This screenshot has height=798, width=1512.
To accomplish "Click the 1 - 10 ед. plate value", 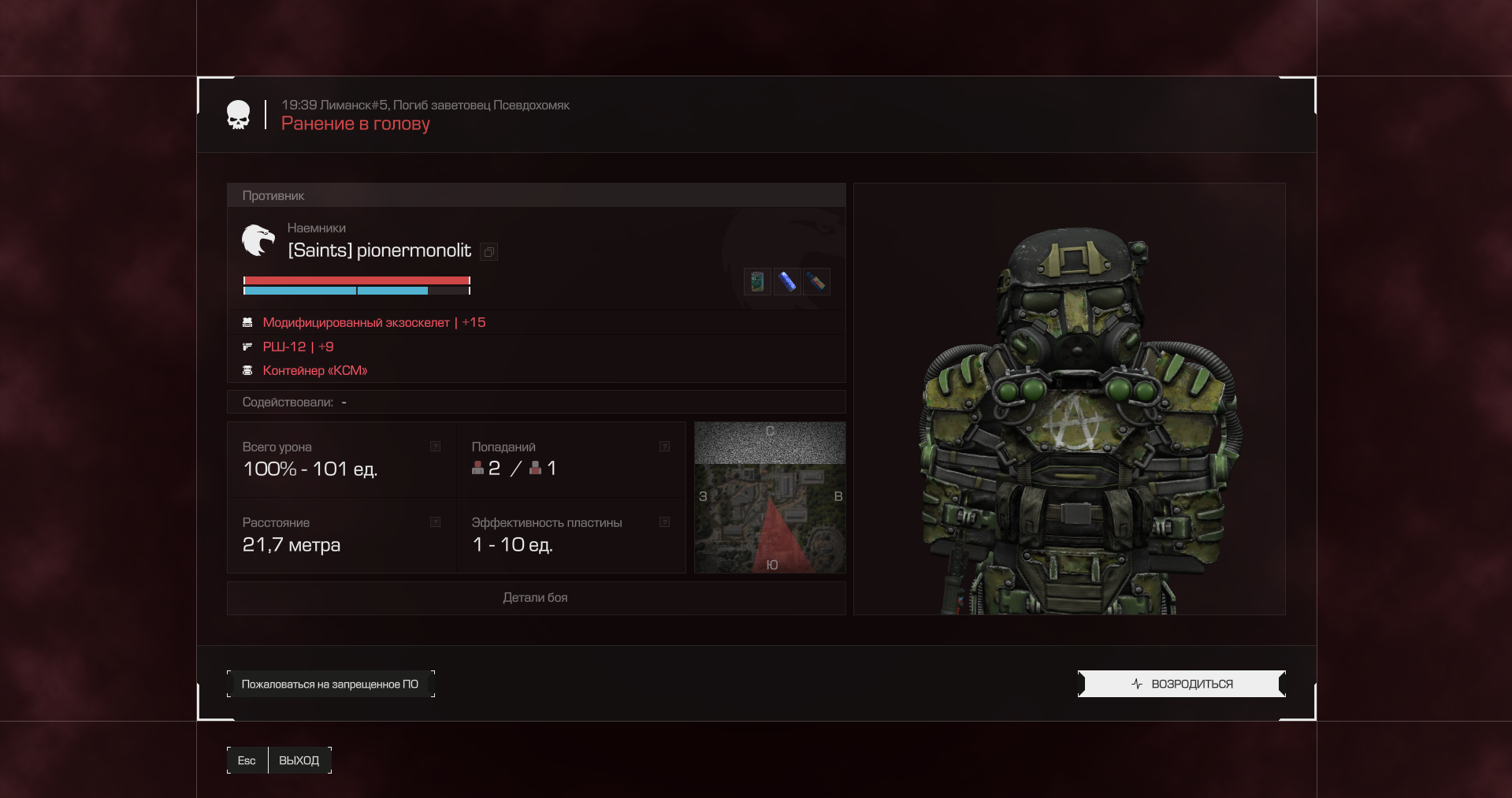I will (x=513, y=544).
